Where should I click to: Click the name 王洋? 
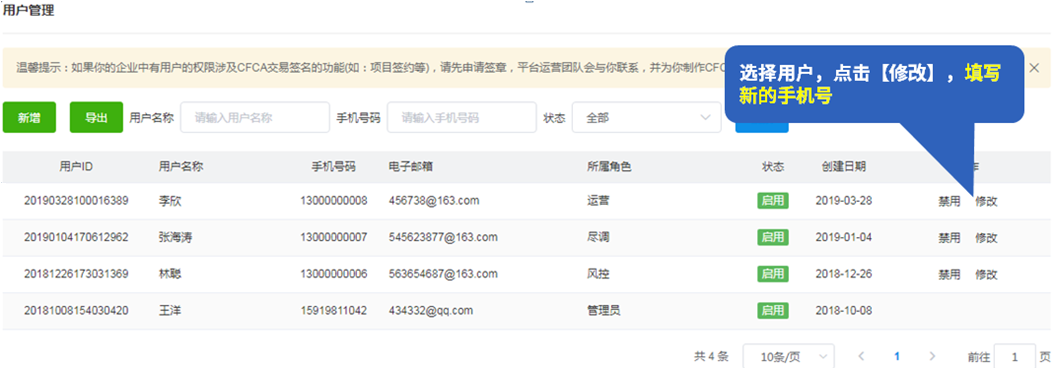pyautogui.click(x=170, y=310)
